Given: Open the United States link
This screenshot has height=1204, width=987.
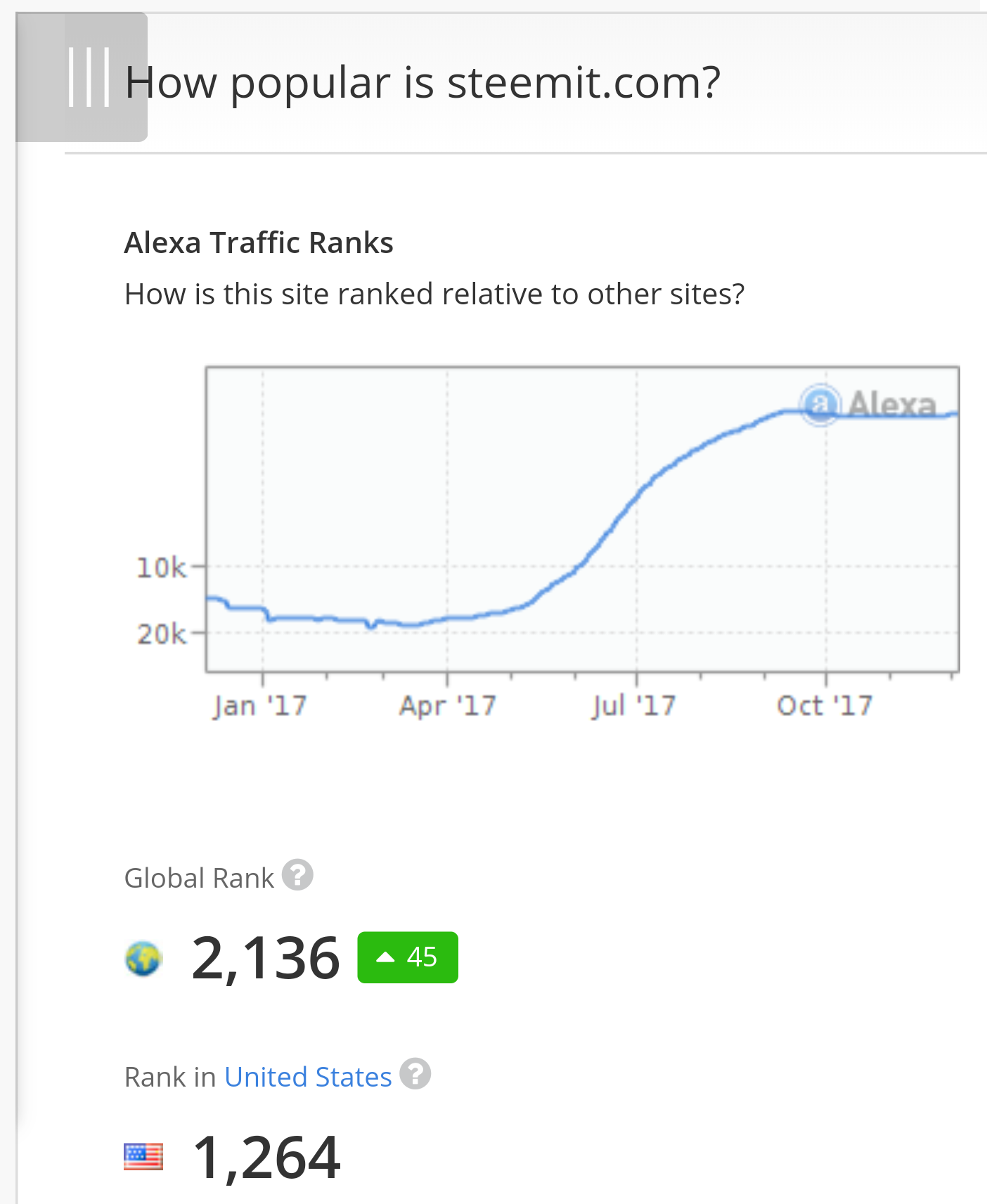Looking at the screenshot, I should tap(308, 1077).
